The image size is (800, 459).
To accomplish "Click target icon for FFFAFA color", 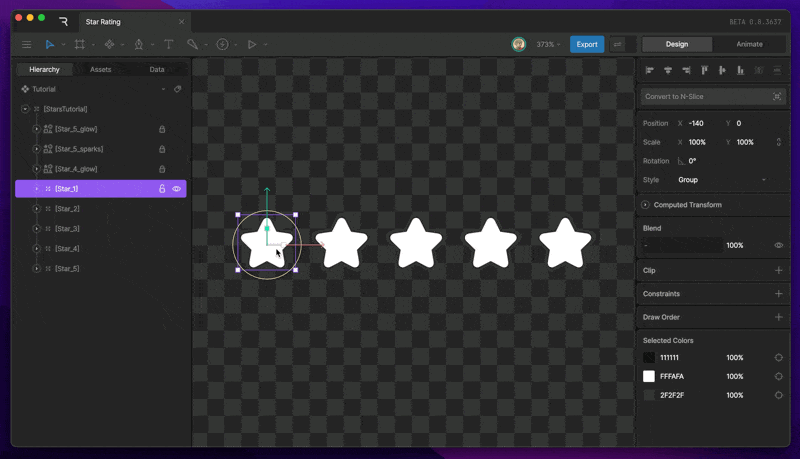I will click(x=779, y=376).
